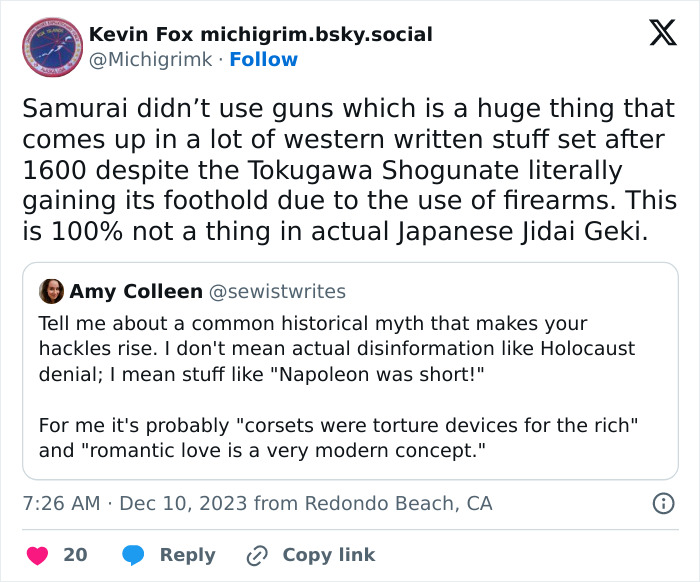Like the tweet with the heart icon
The height and width of the screenshot is (582, 700).
pyautogui.click(x=36, y=554)
